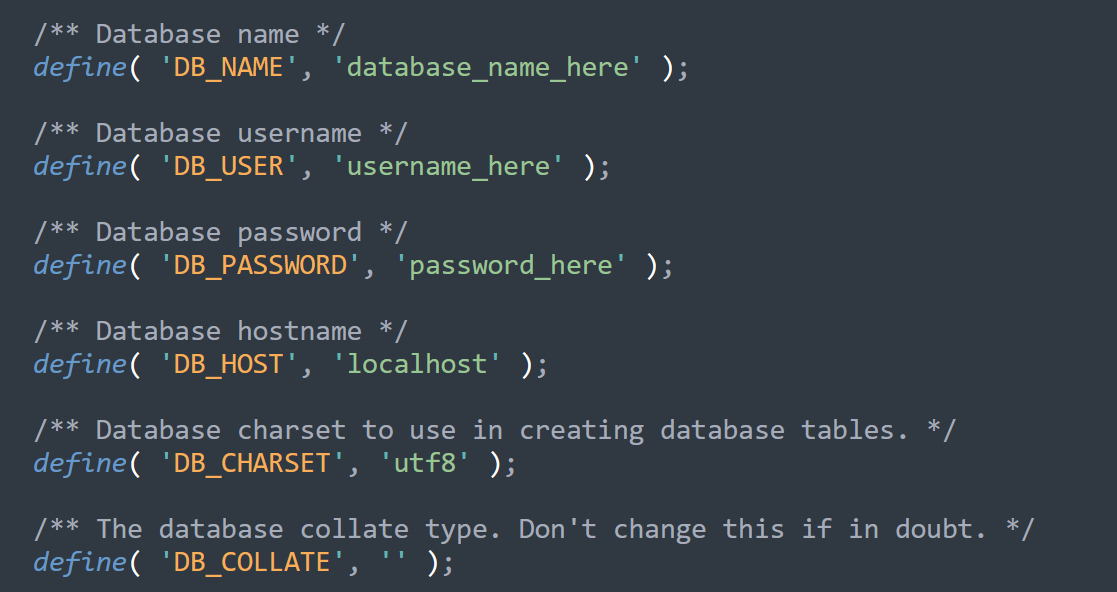The width and height of the screenshot is (1117, 592).
Task: Click the 'localhost' string value
Action: [416, 364]
